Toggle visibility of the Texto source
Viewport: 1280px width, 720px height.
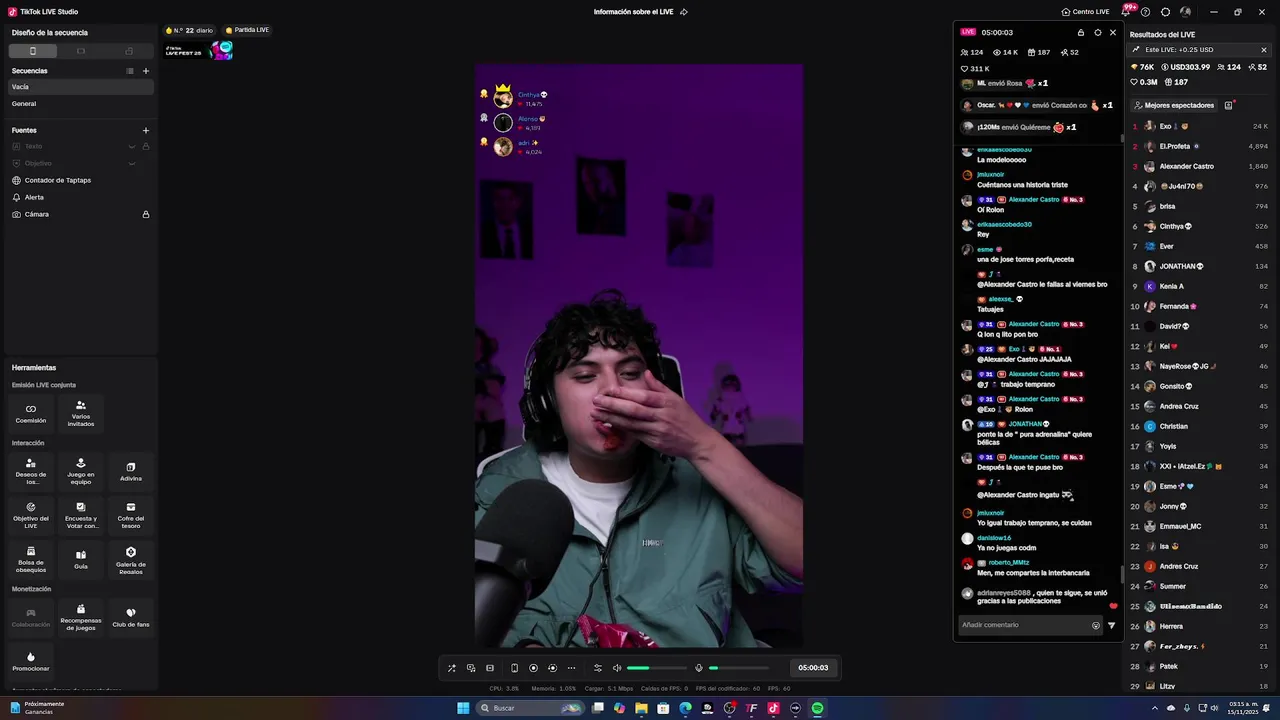pyautogui.click(x=131, y=146)
